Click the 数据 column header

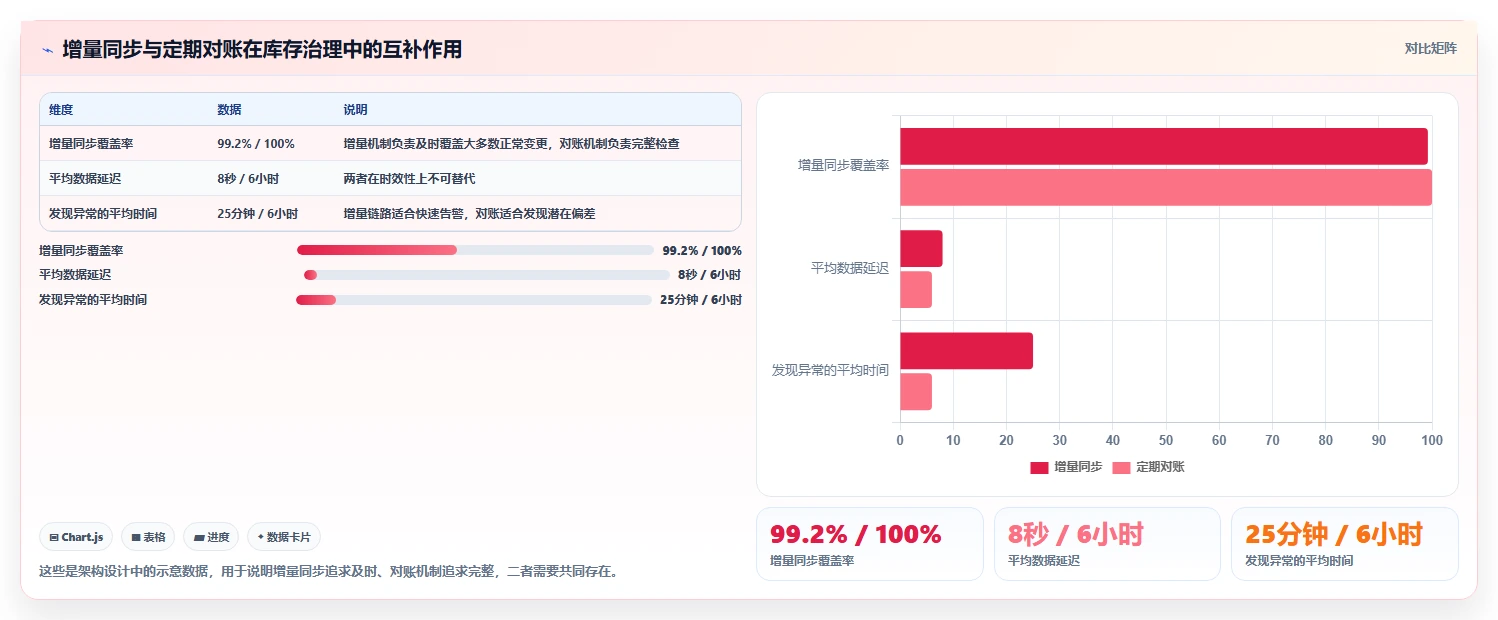229,110
